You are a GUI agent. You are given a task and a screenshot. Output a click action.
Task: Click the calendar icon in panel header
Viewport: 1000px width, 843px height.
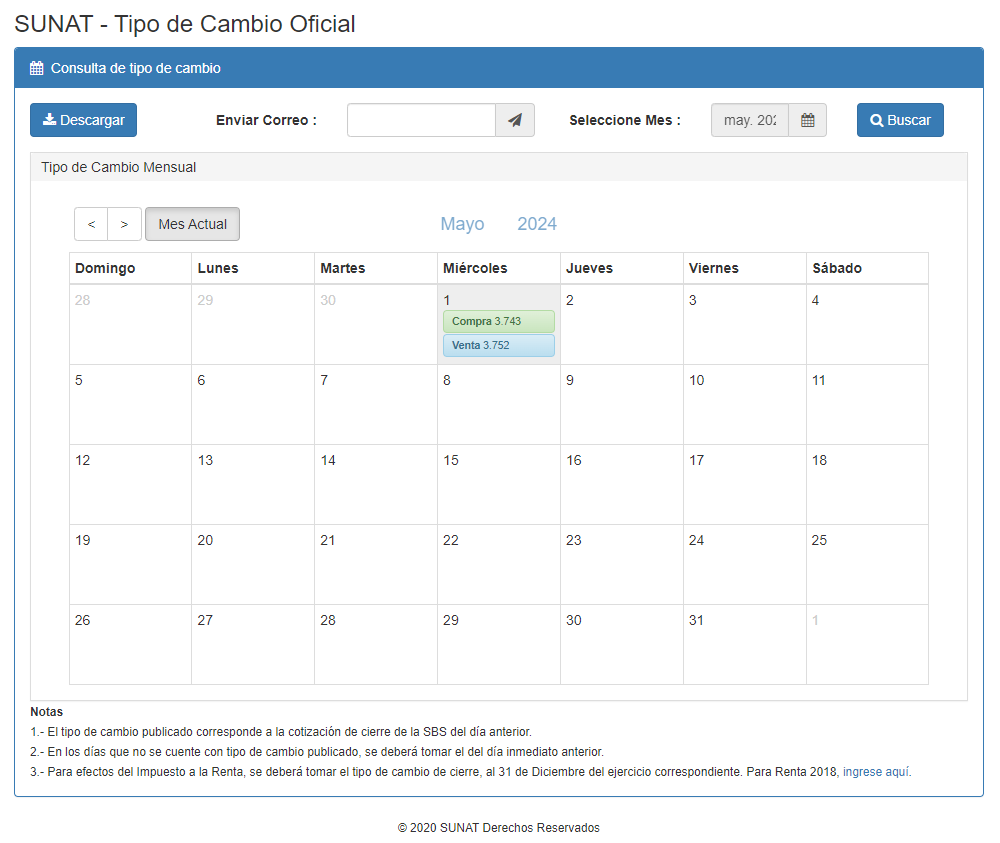coord(37,68)
